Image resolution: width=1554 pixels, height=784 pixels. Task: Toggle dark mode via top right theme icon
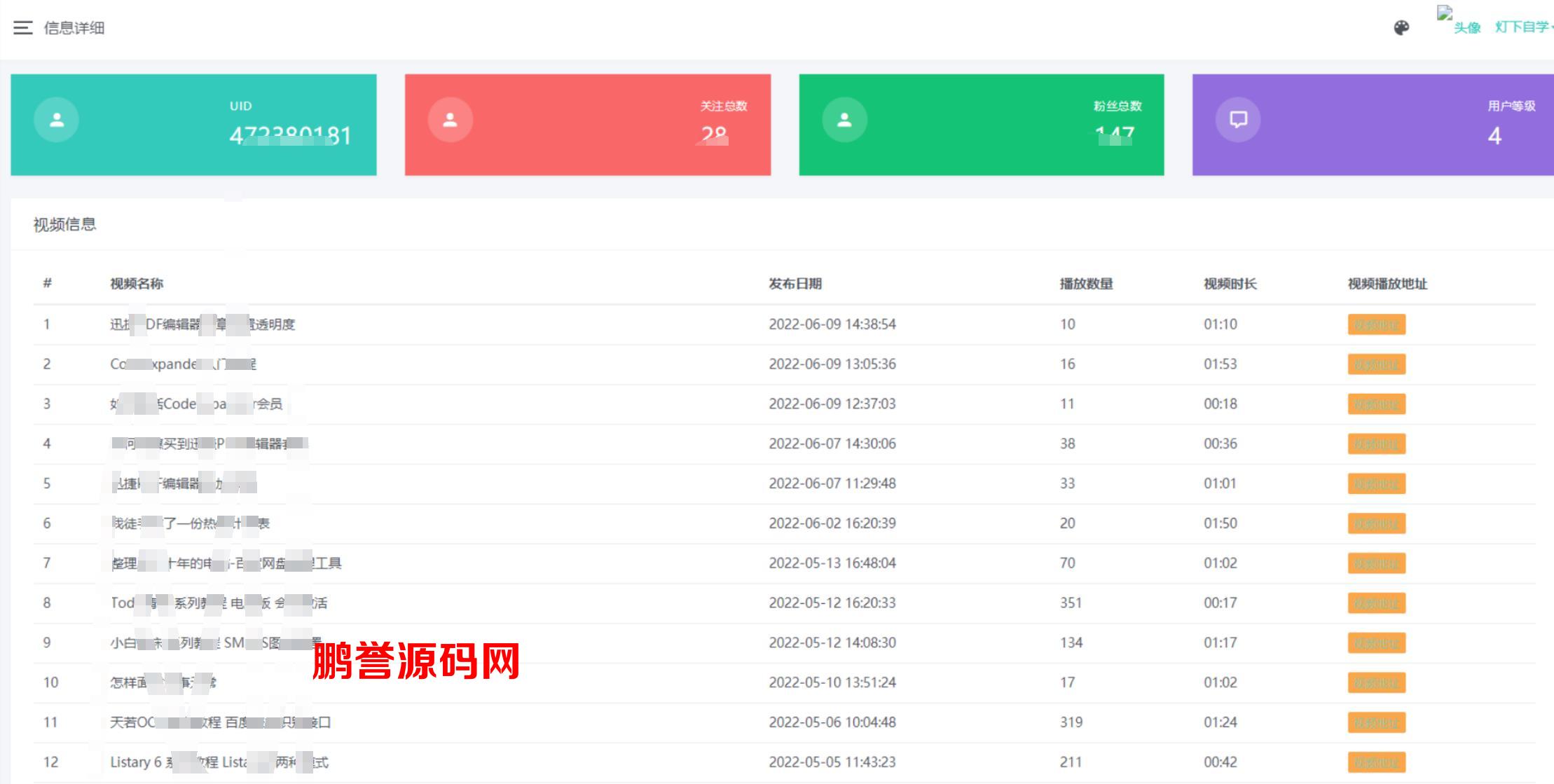point(1402,27)
